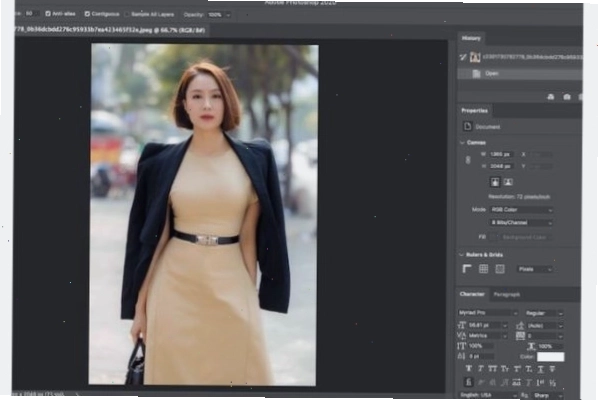Select the history snapshot thumbnail
Viewport: 598px width, 401px height.
point(475,57)
